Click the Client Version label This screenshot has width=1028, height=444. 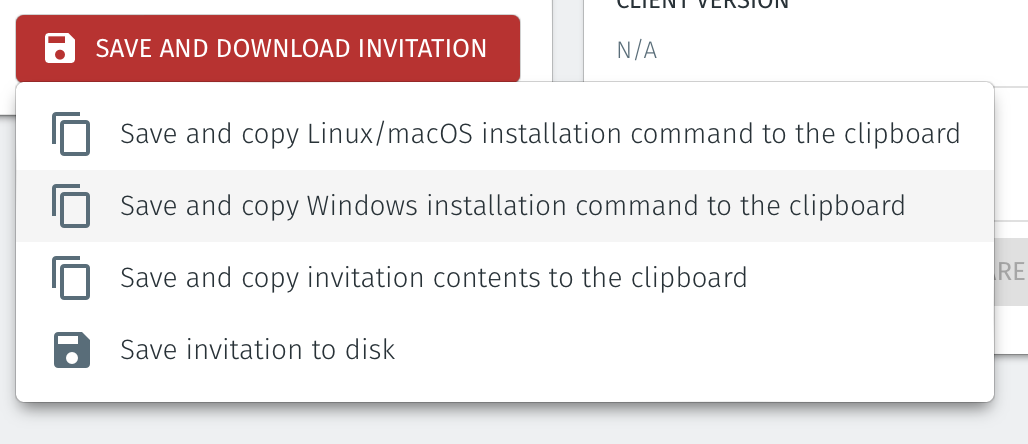coord(702,5)
